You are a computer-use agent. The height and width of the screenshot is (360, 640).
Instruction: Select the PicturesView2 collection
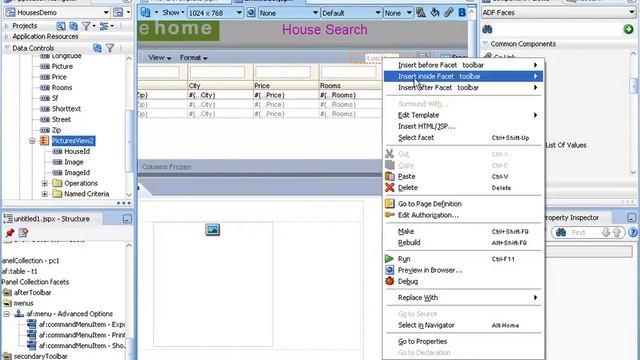pos(73,141)
